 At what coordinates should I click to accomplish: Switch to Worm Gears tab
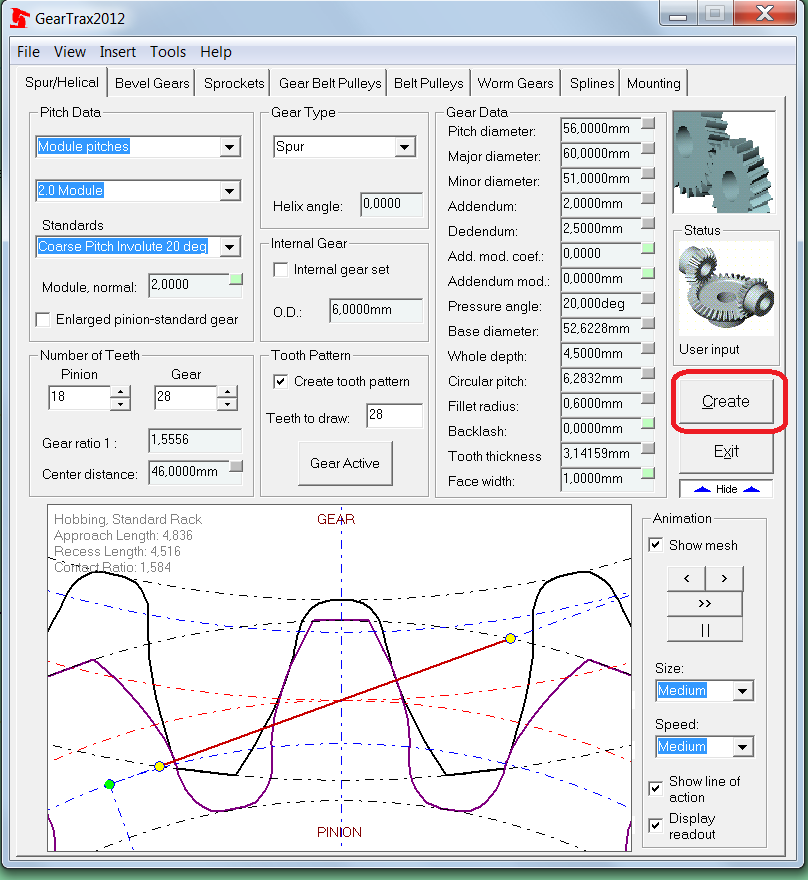(515, 84)
